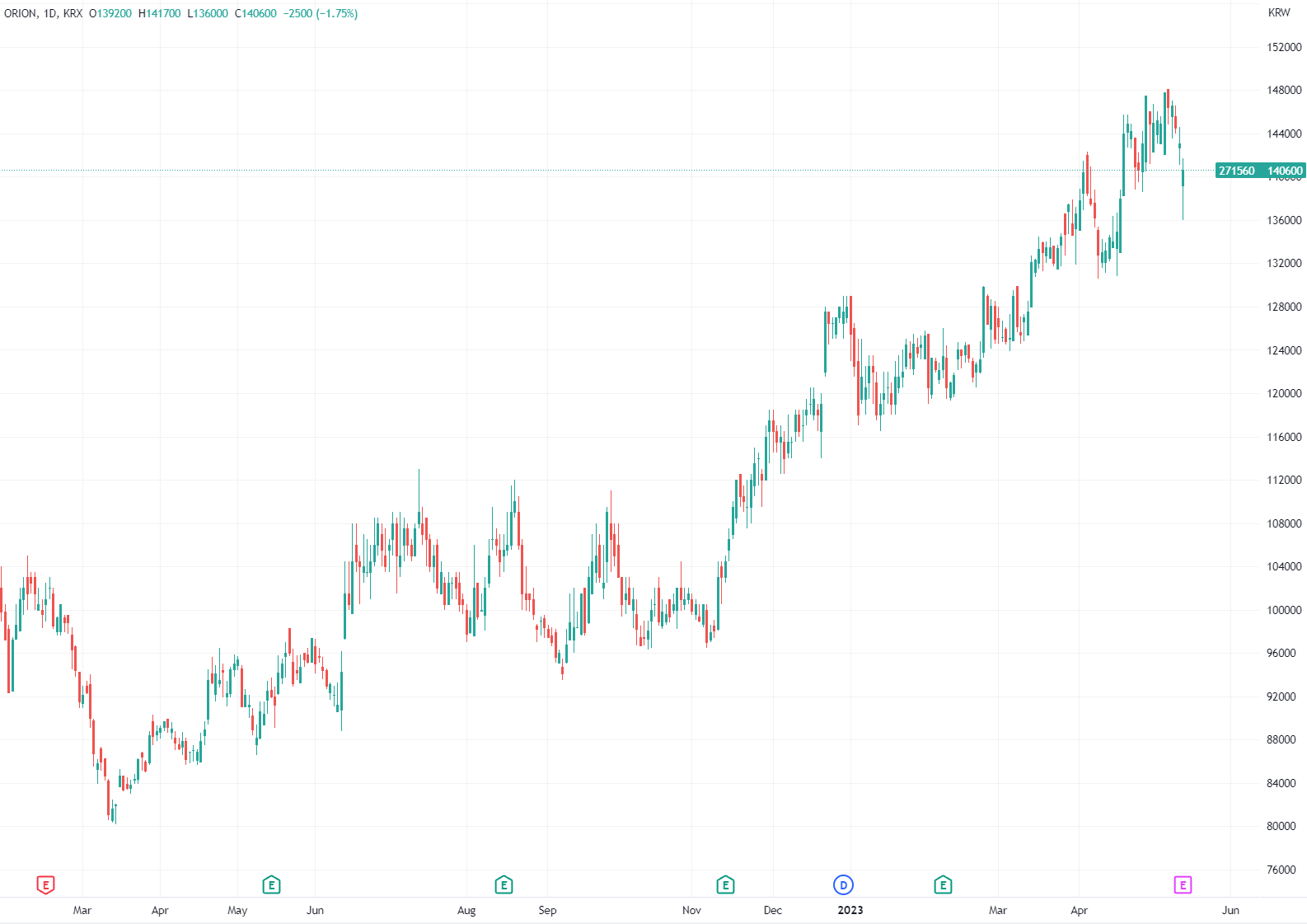
Task: Click the change value −2500 (−1.75%)
Action: [x=321, y=13]
